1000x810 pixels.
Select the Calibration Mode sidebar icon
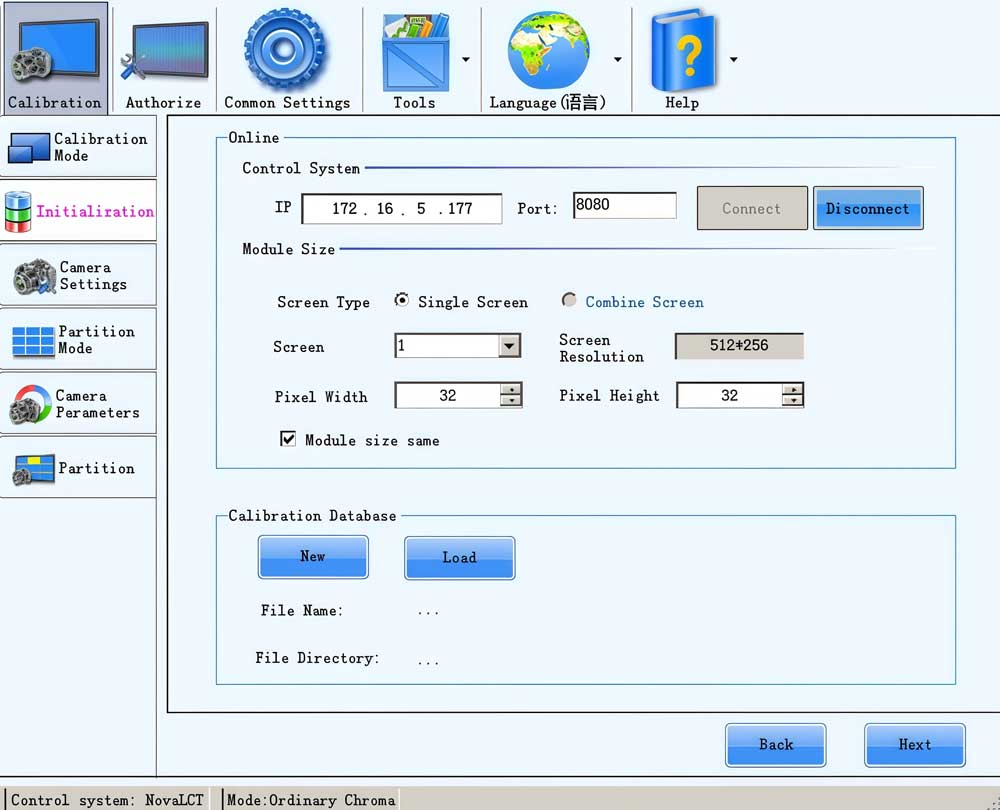(x=29, y=147)
